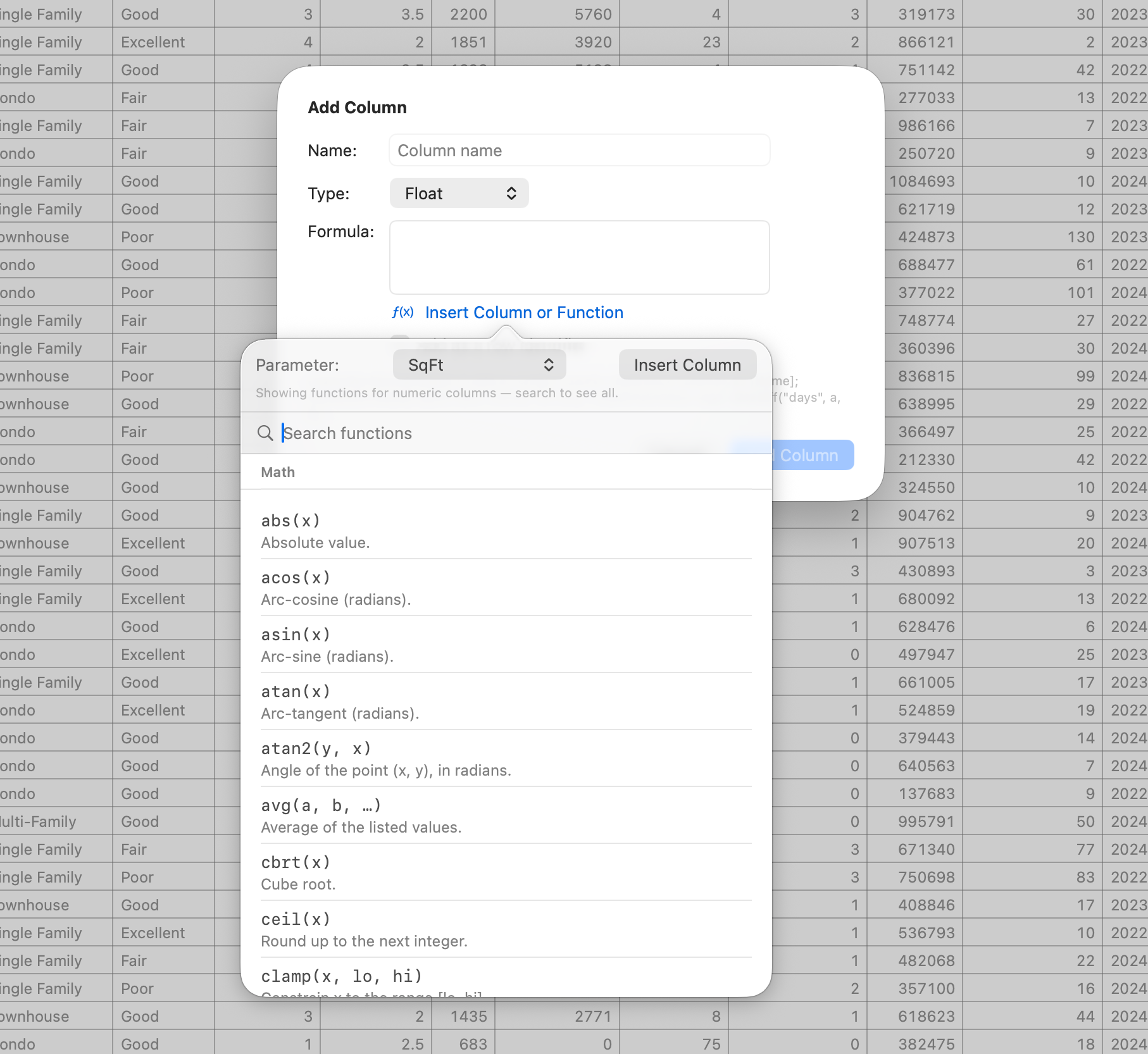Select the clamp(x, lo, hi) function
The width and height of the screenshot is (1148, 1054).
[x=506, y=978]
